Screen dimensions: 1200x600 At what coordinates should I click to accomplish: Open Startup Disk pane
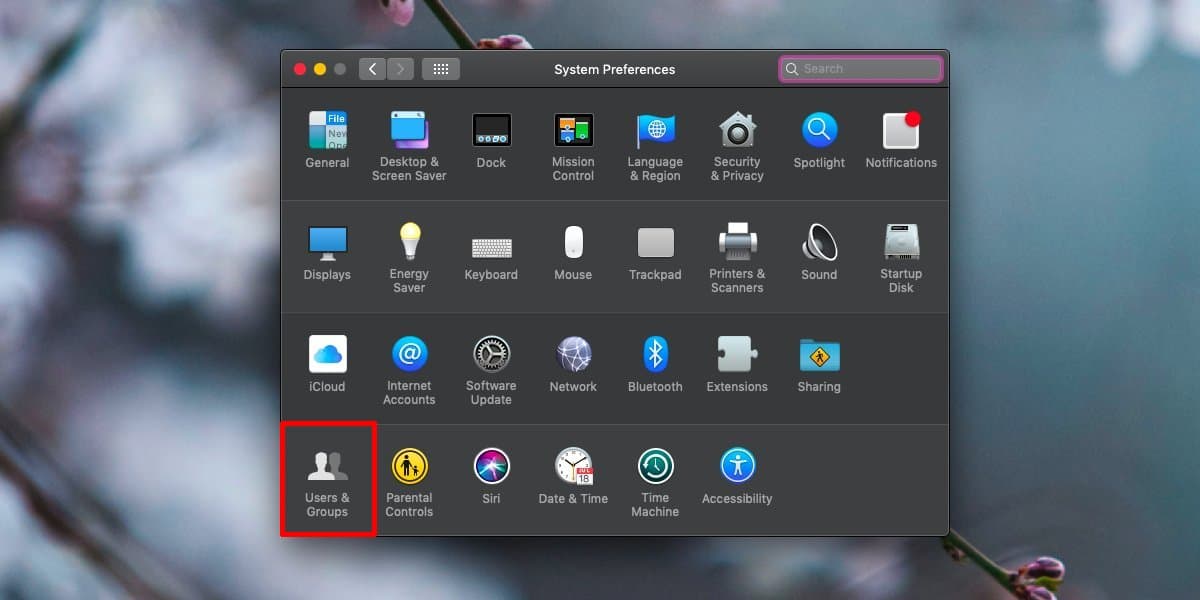(x=901, y=258)
